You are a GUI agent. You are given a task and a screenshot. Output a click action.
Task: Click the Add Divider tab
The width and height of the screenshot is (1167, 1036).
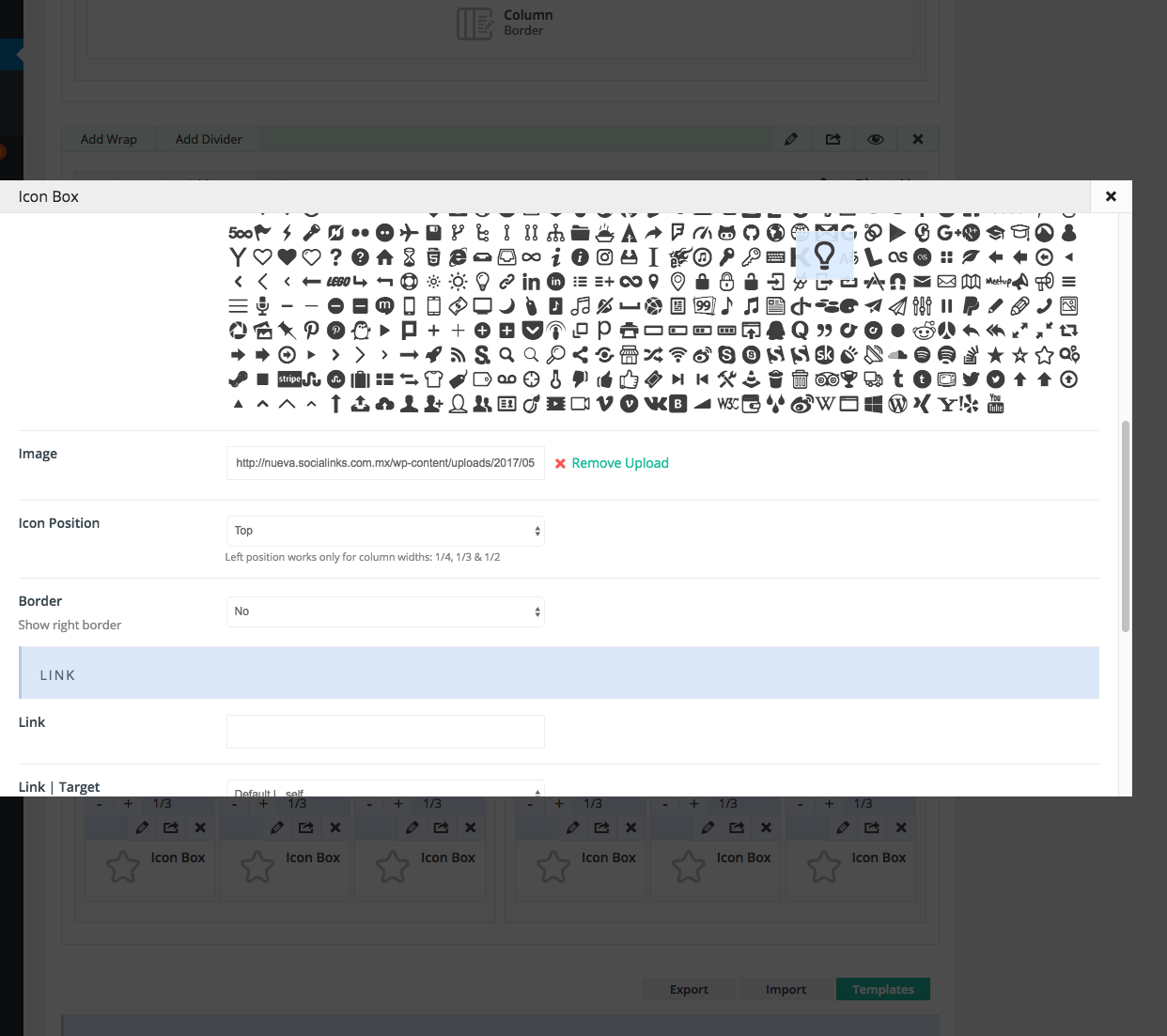(209, 139)
